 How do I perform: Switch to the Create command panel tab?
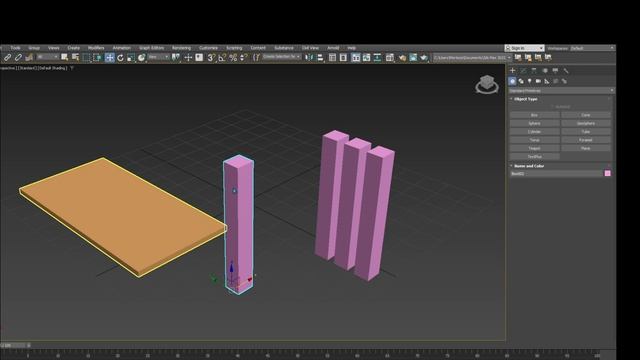coord(513,71)
